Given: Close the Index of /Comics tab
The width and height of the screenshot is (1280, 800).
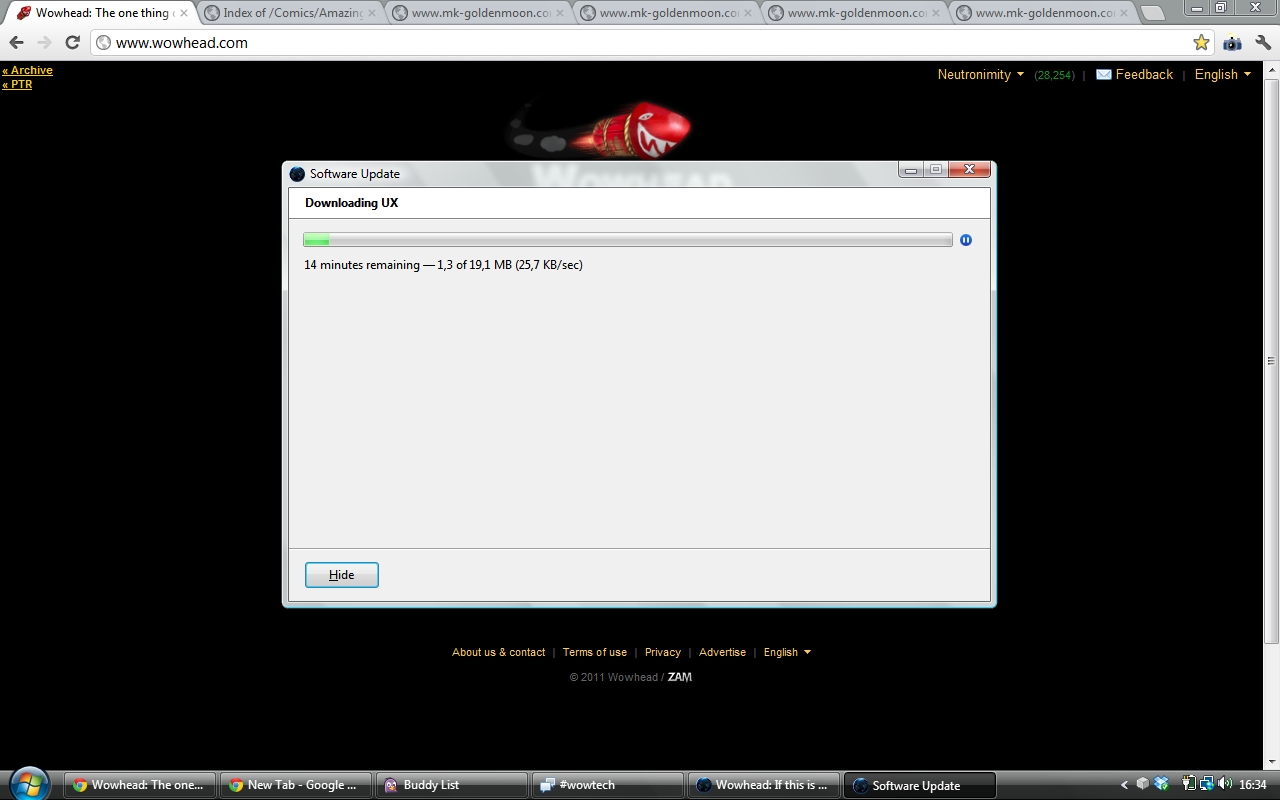Looking at the screenshot, I should 371,13.
